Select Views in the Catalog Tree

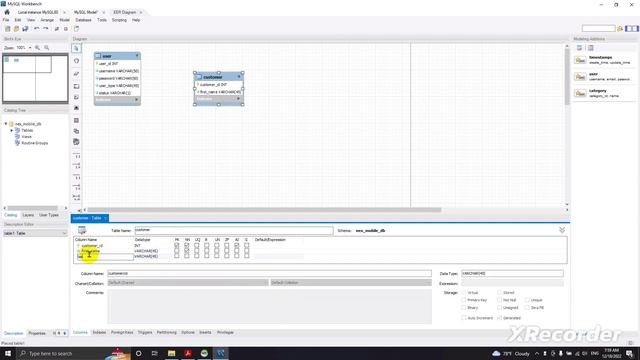click(27, 137)
